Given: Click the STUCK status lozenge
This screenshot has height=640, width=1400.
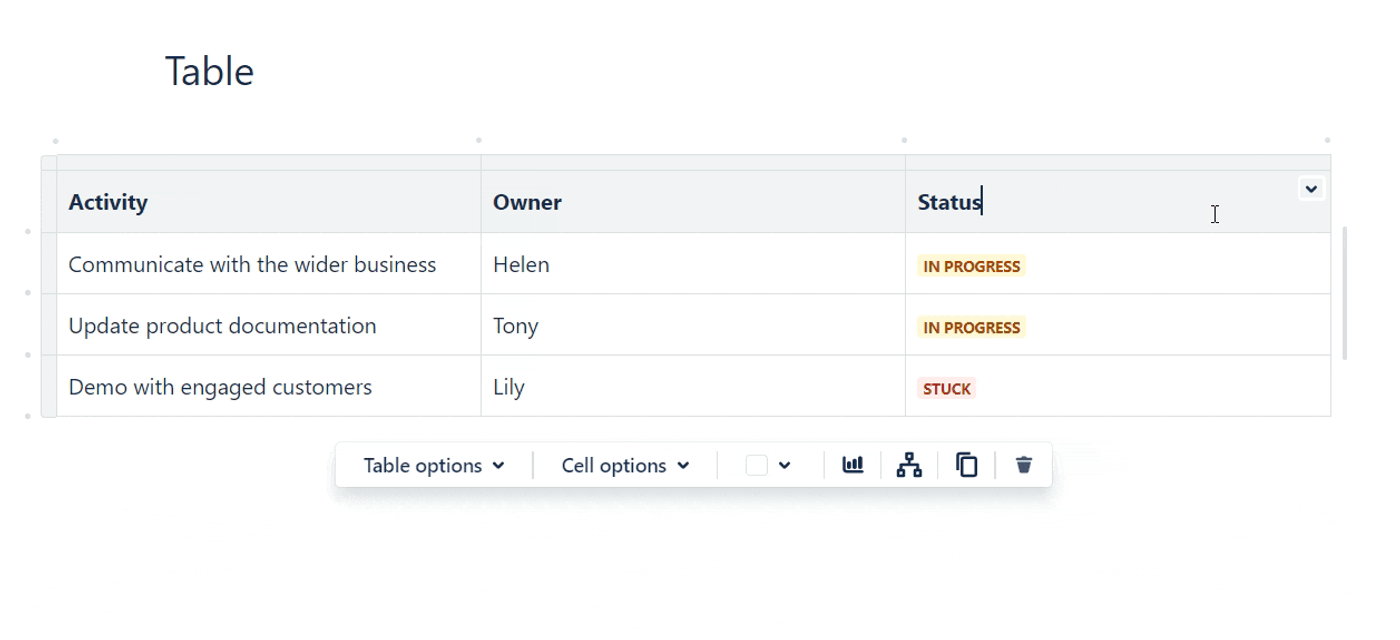Looking at the screenshot, I should click(x=946, y=389).
